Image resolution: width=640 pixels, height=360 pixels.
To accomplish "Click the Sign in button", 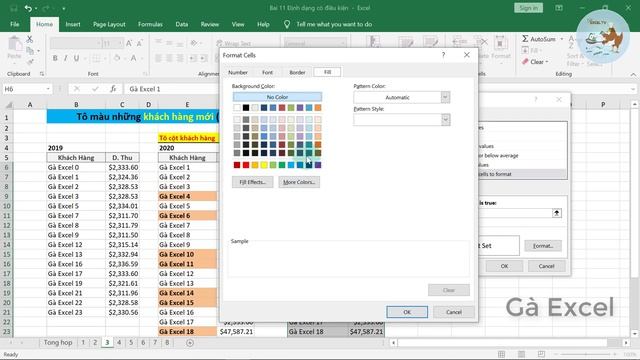I will (x=528, y=8).
